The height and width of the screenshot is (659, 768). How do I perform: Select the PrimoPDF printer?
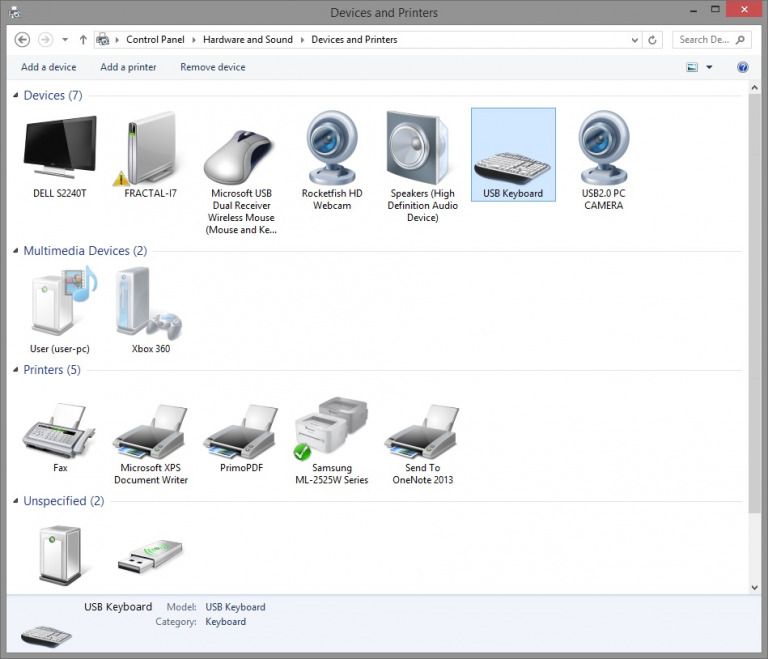tap(240, 432)
